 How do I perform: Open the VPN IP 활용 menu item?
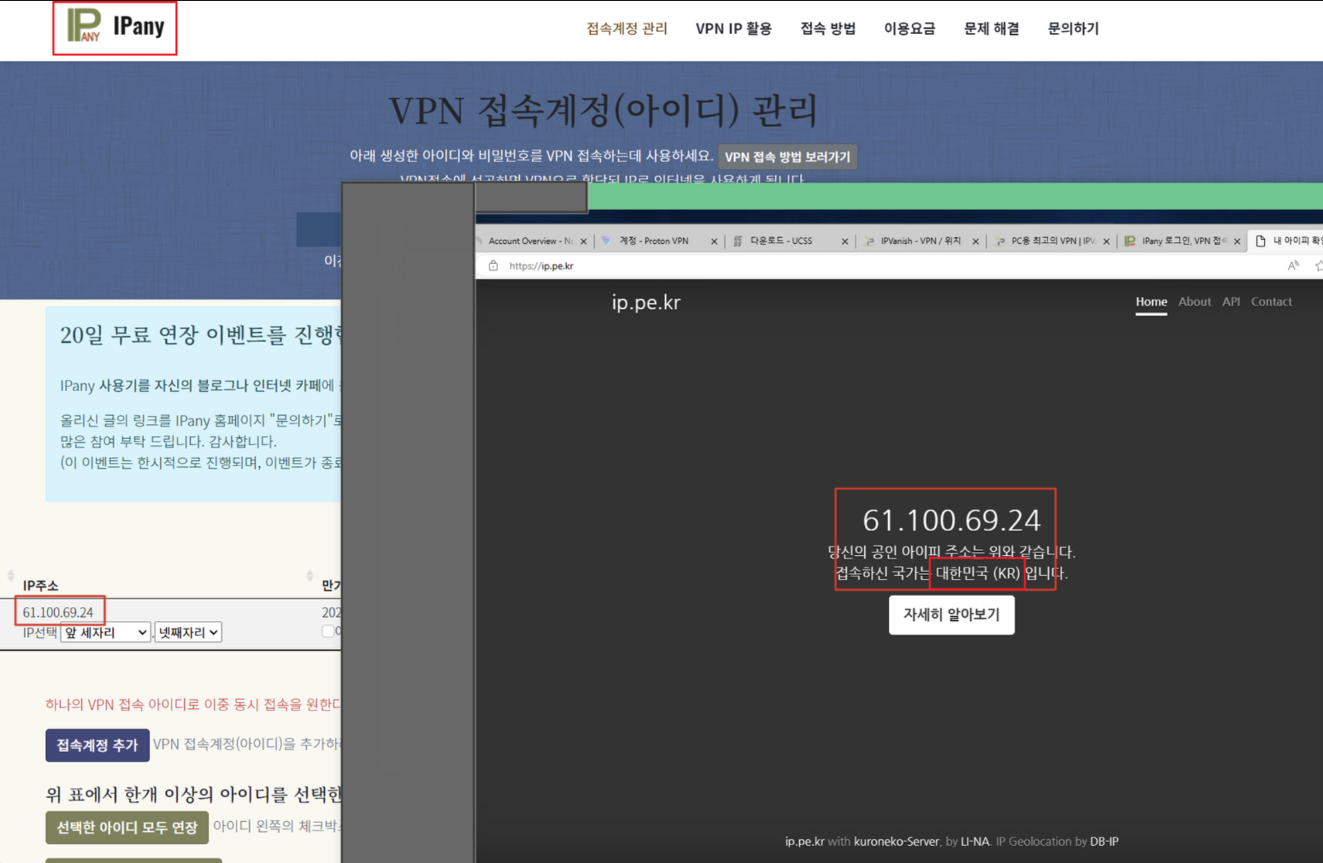[734, 29]
